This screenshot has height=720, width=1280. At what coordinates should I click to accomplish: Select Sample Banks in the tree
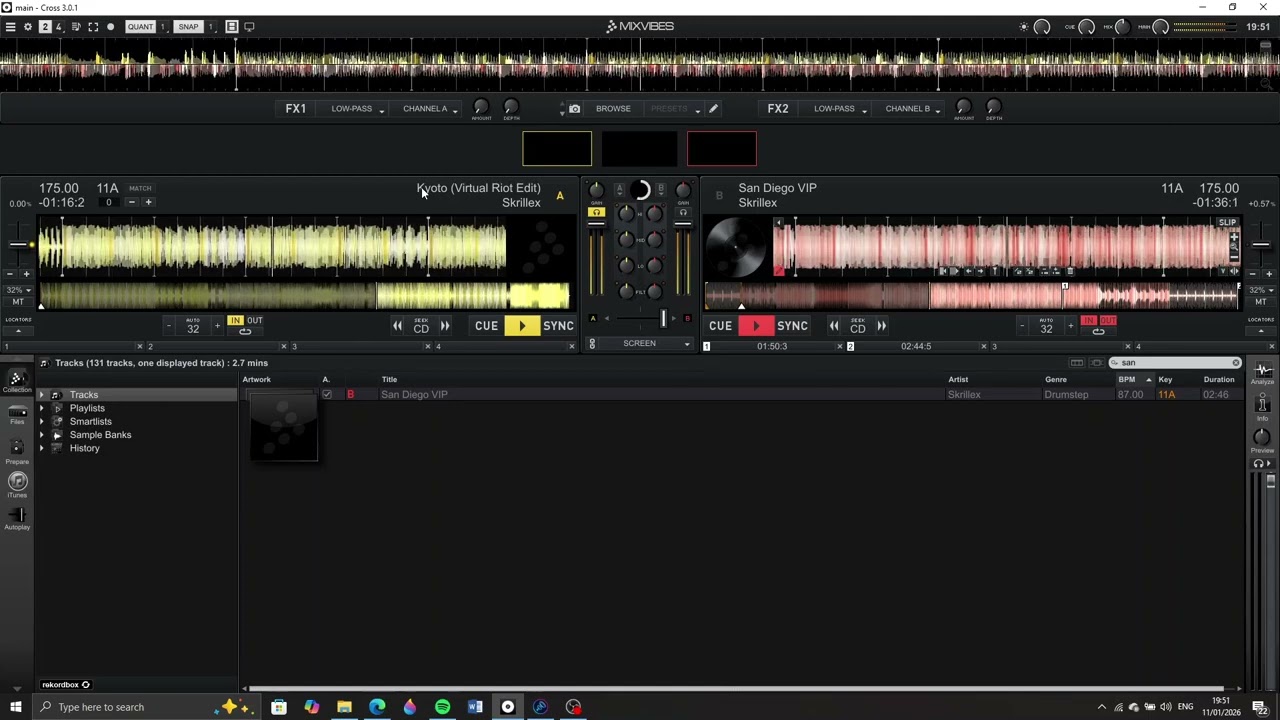(100, 435)
